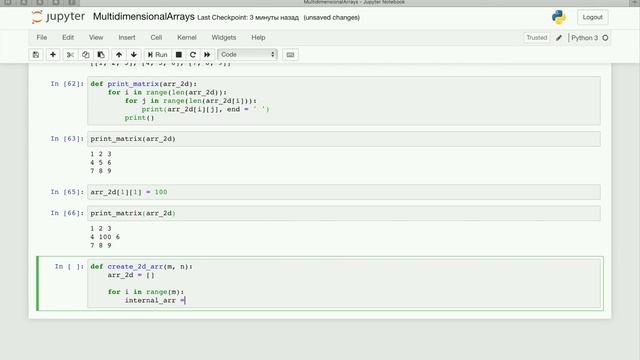640x360 pixels.
Task: Click the output line '4 5 6'
Action: pos(101,162)
